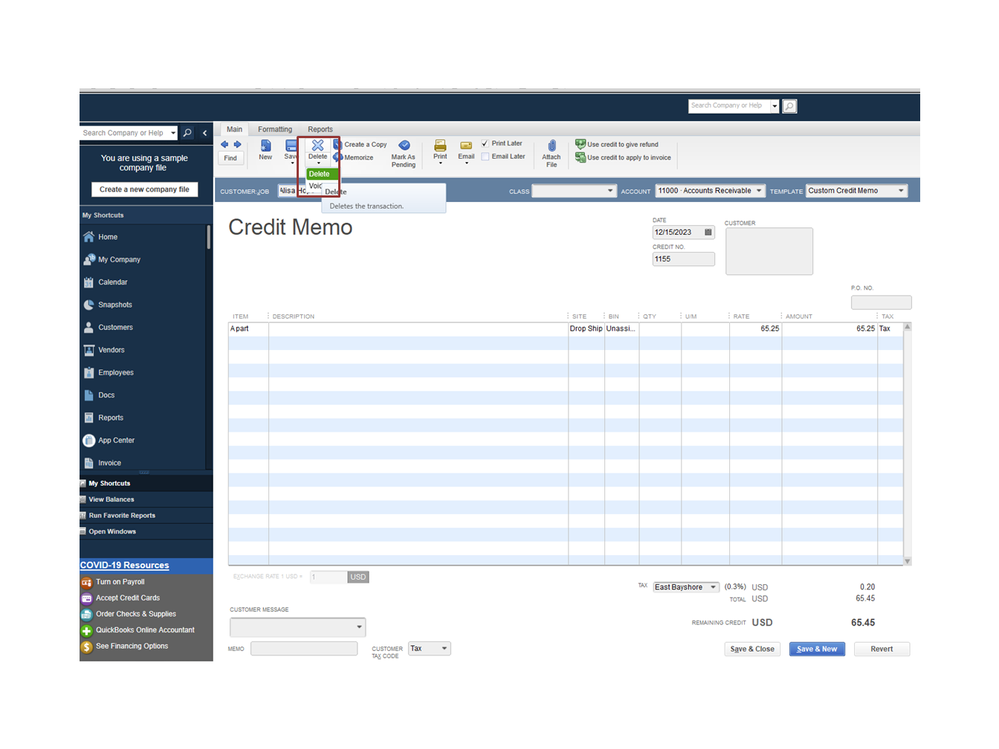Toggle the Print Later checkbox

(485, 143)
